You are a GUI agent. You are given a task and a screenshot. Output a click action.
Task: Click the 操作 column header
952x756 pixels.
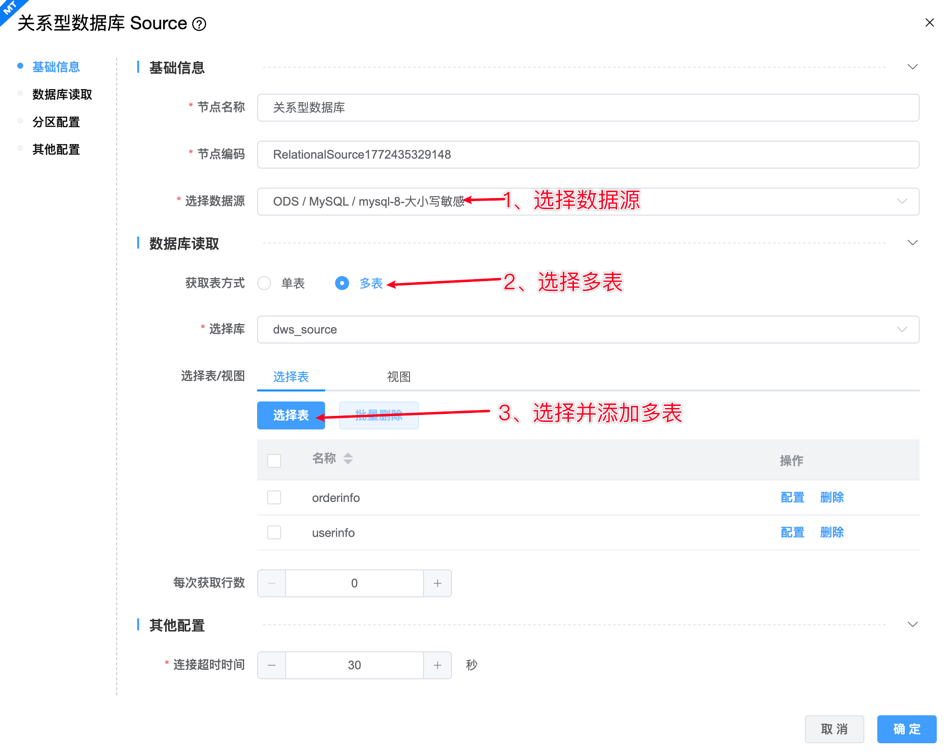[791, 460]
